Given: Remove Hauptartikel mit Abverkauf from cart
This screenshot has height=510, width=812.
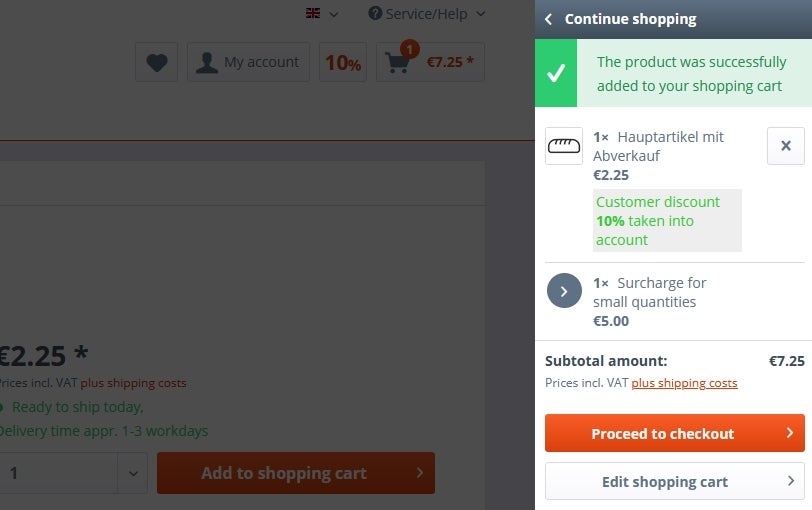Looking at the screenshot, I should 786,146.
